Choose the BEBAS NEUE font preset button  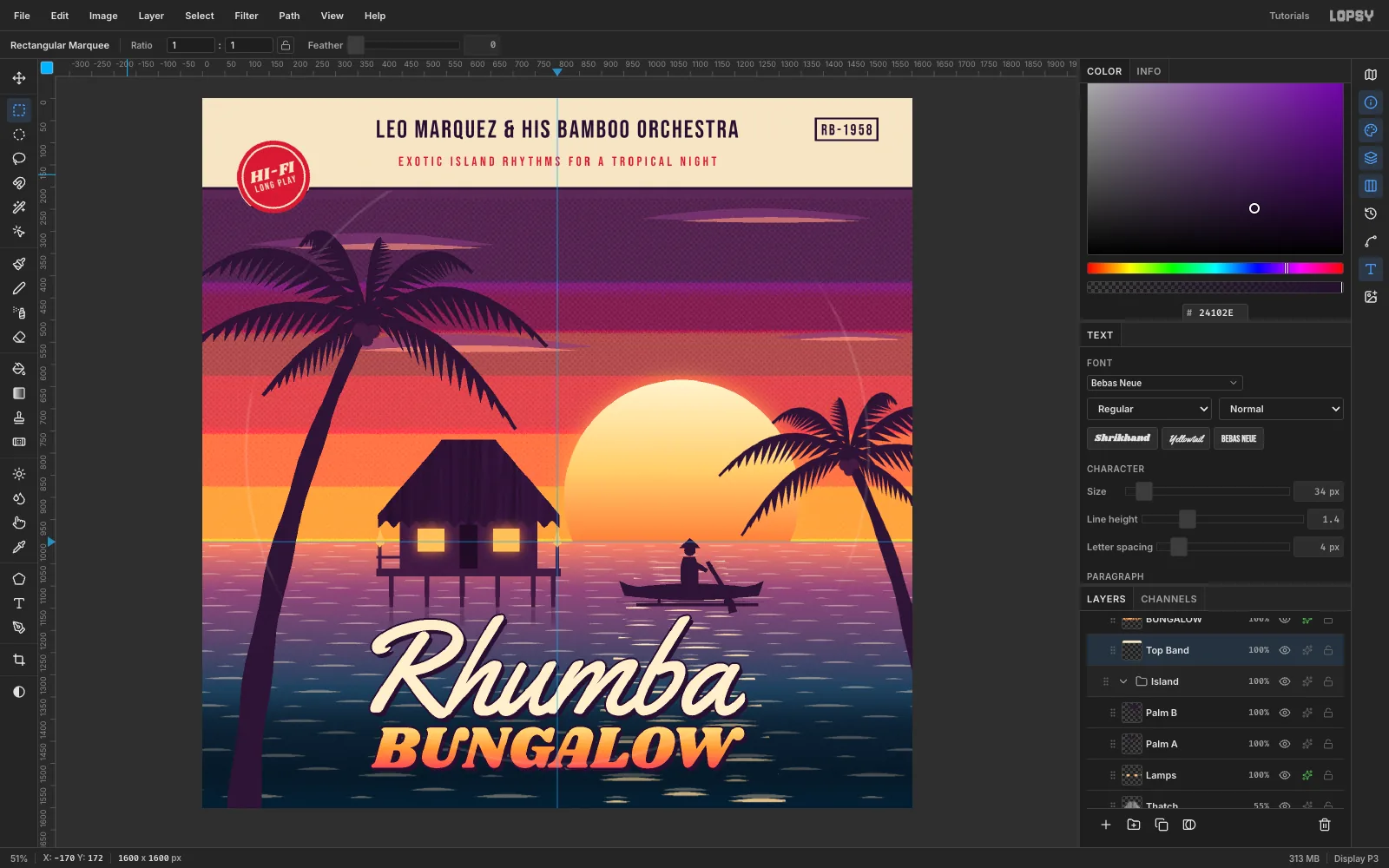click(1239, 438)
